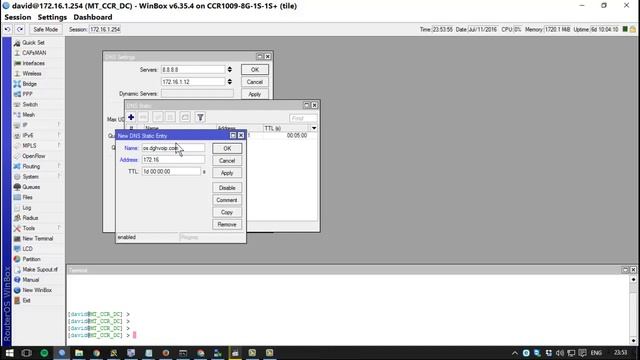Open Quick Set in the sidebar
Screen dimensions: 640x360
(33, 42)
